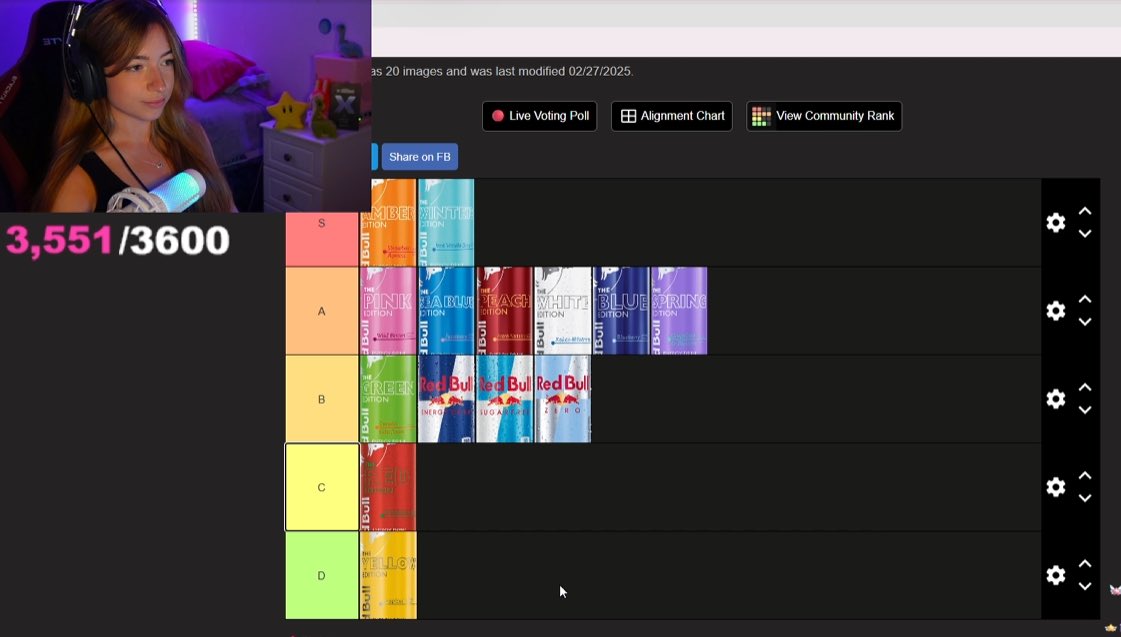Open settings gear for C tier row
Viewport: 1121px width, 637px height.
pyautogui.click(x=1055, y=487)
